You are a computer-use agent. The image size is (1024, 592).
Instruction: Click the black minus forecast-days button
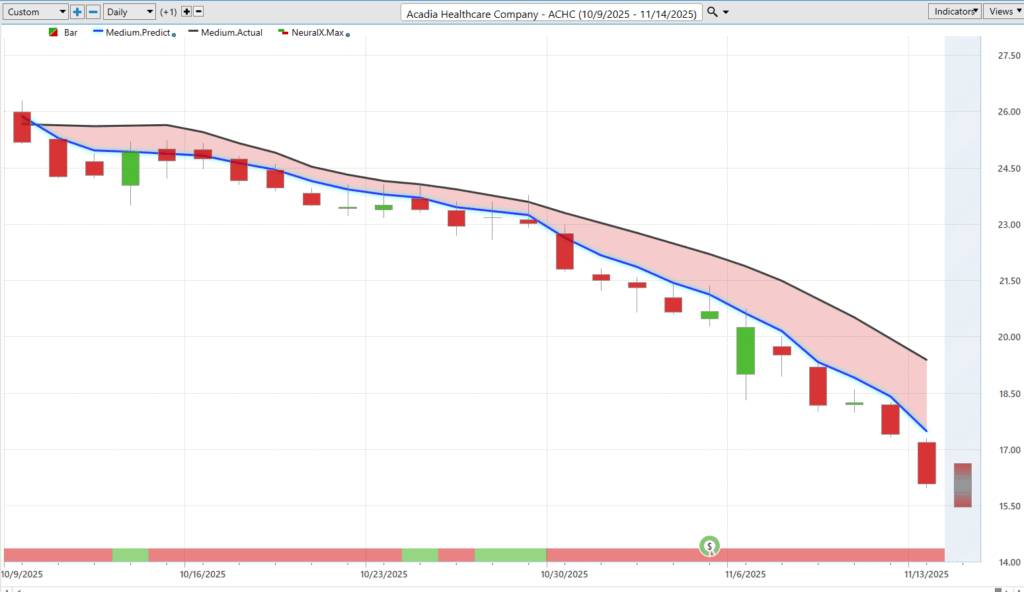(x=198, y=12)
